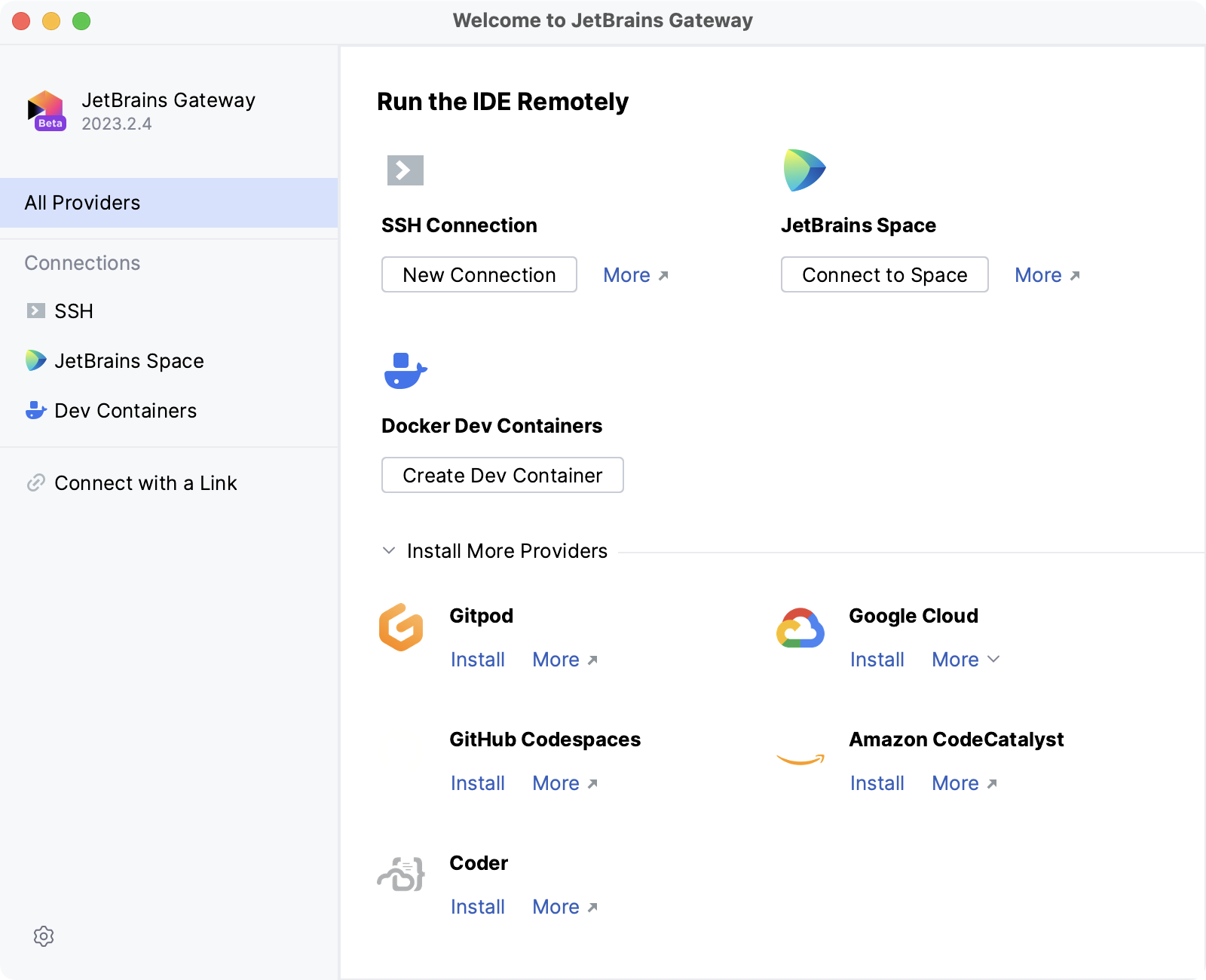Screen dimensions: 1206x980
Task: Click the JetBrains Space logo icon
Action: pos(804,170)
